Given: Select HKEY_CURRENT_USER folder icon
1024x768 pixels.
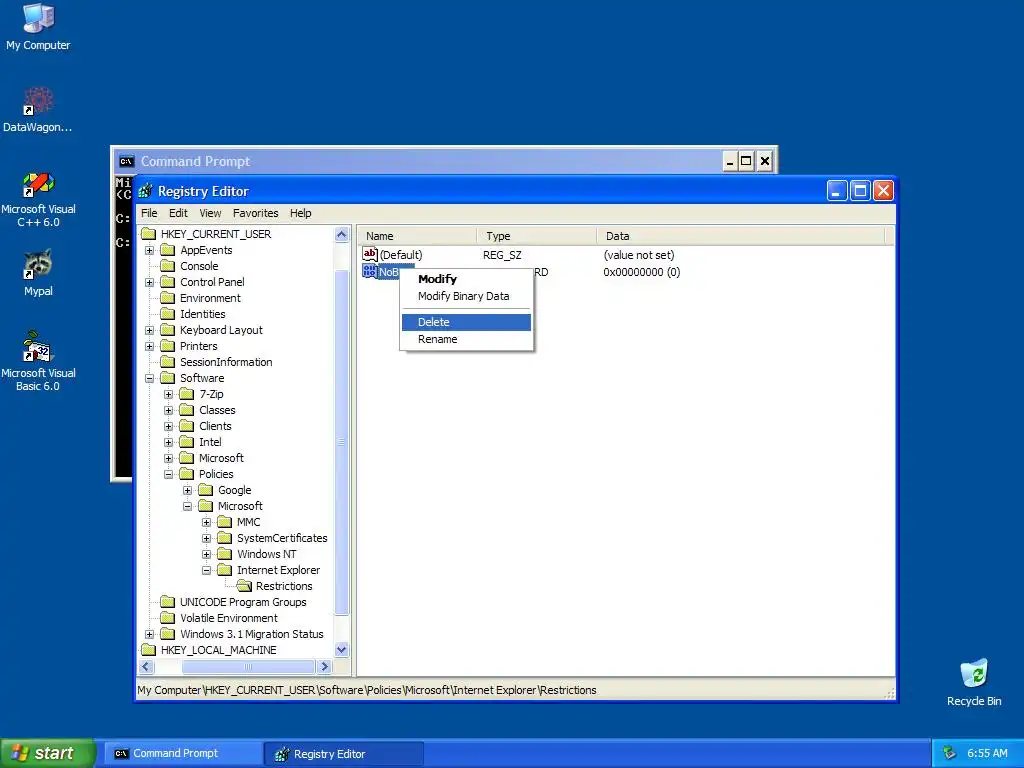Looking at the screenshot, I should [x=148, y=234].
